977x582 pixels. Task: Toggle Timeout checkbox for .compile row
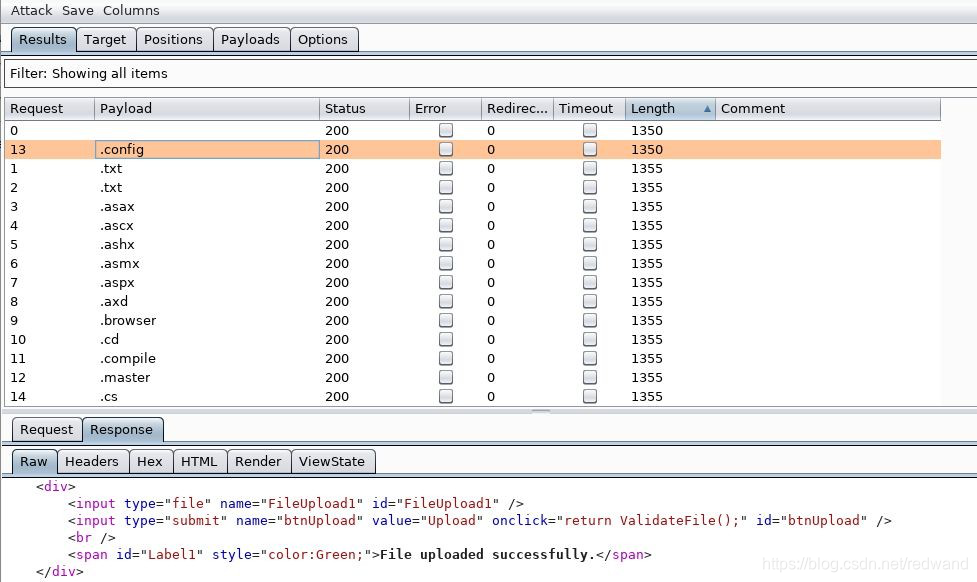[x=589, y=358]
